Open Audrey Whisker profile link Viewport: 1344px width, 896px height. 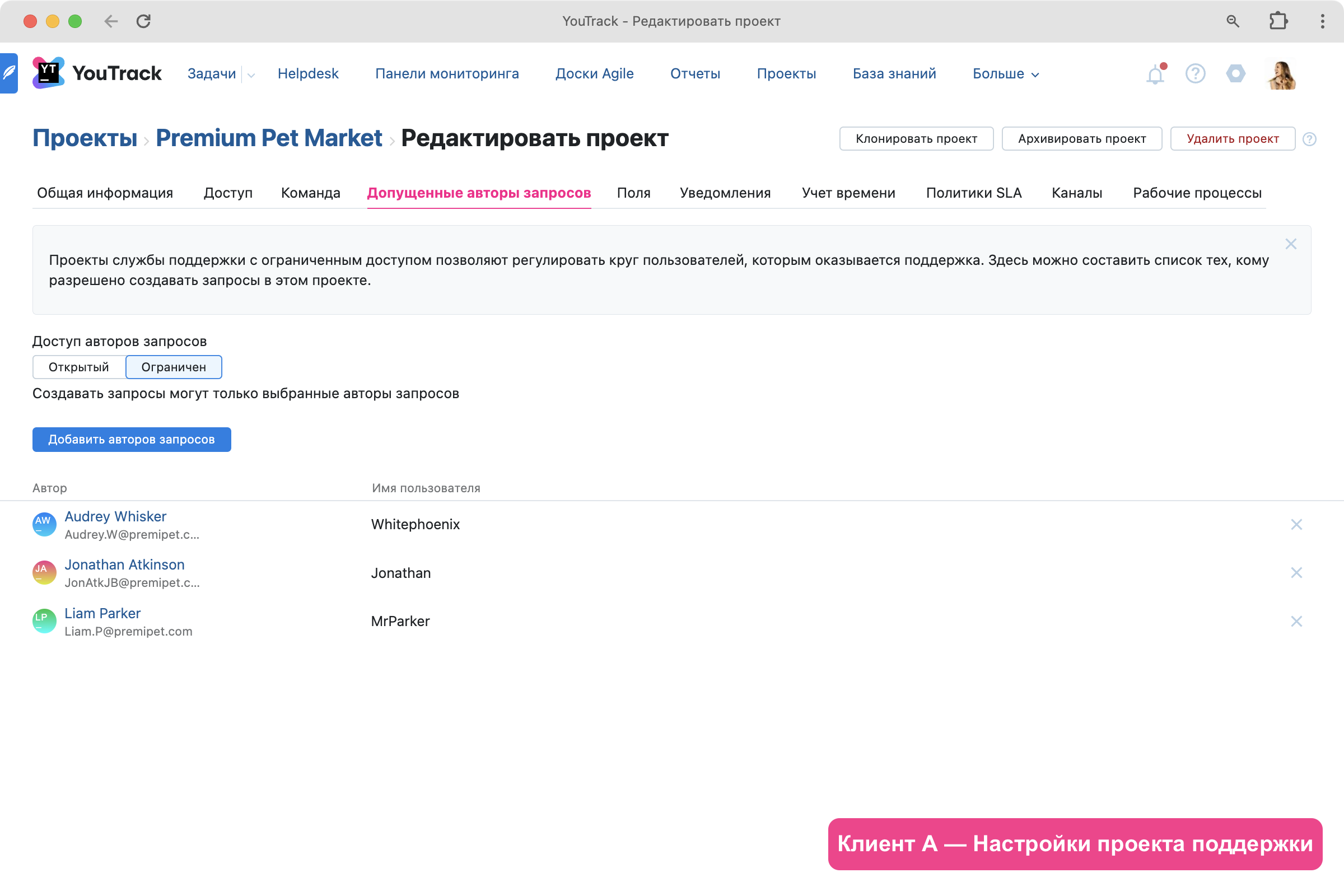pos(115,516)
